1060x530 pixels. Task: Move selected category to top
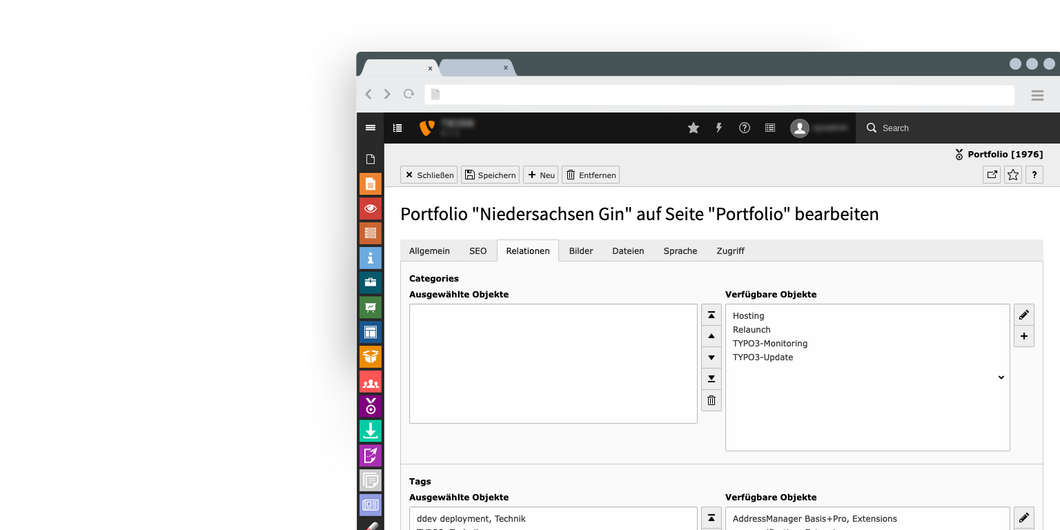[711, 315]
